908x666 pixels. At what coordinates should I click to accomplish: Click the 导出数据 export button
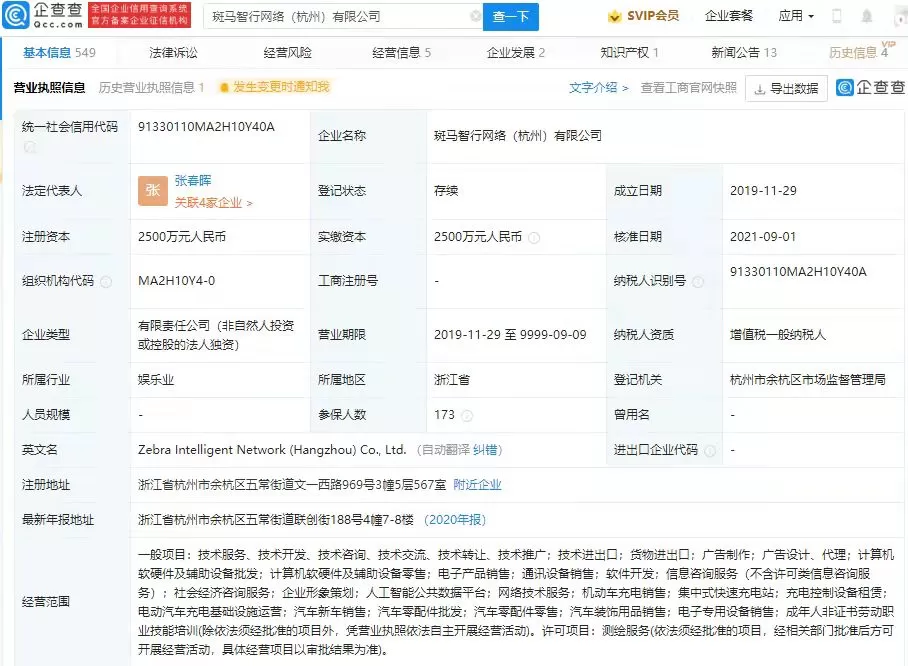click(x=786, y=89)
